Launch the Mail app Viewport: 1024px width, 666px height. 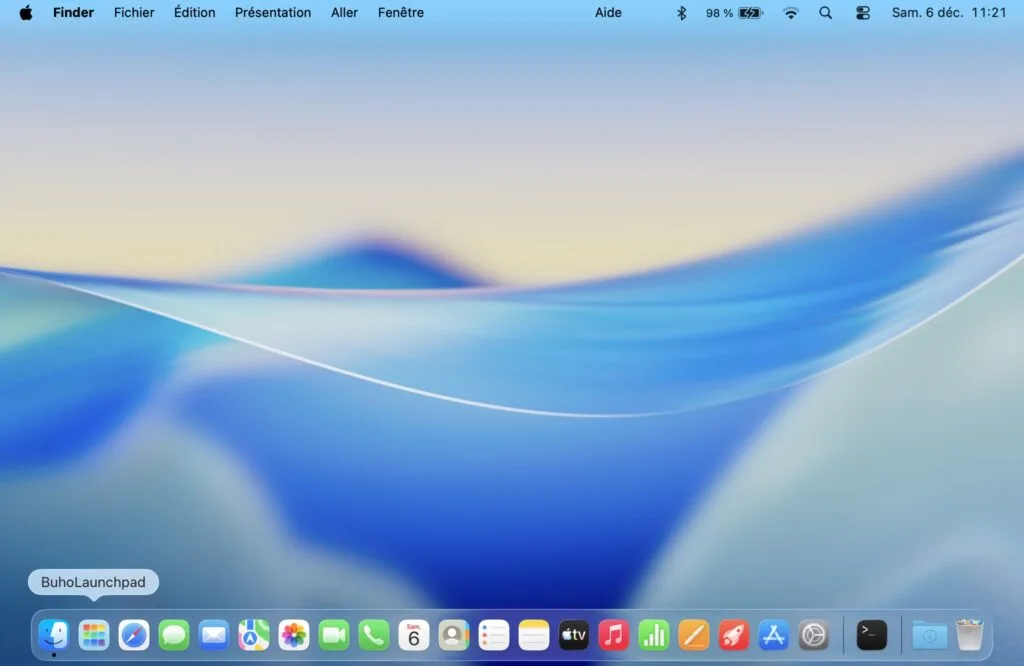(x=213, y=634)
